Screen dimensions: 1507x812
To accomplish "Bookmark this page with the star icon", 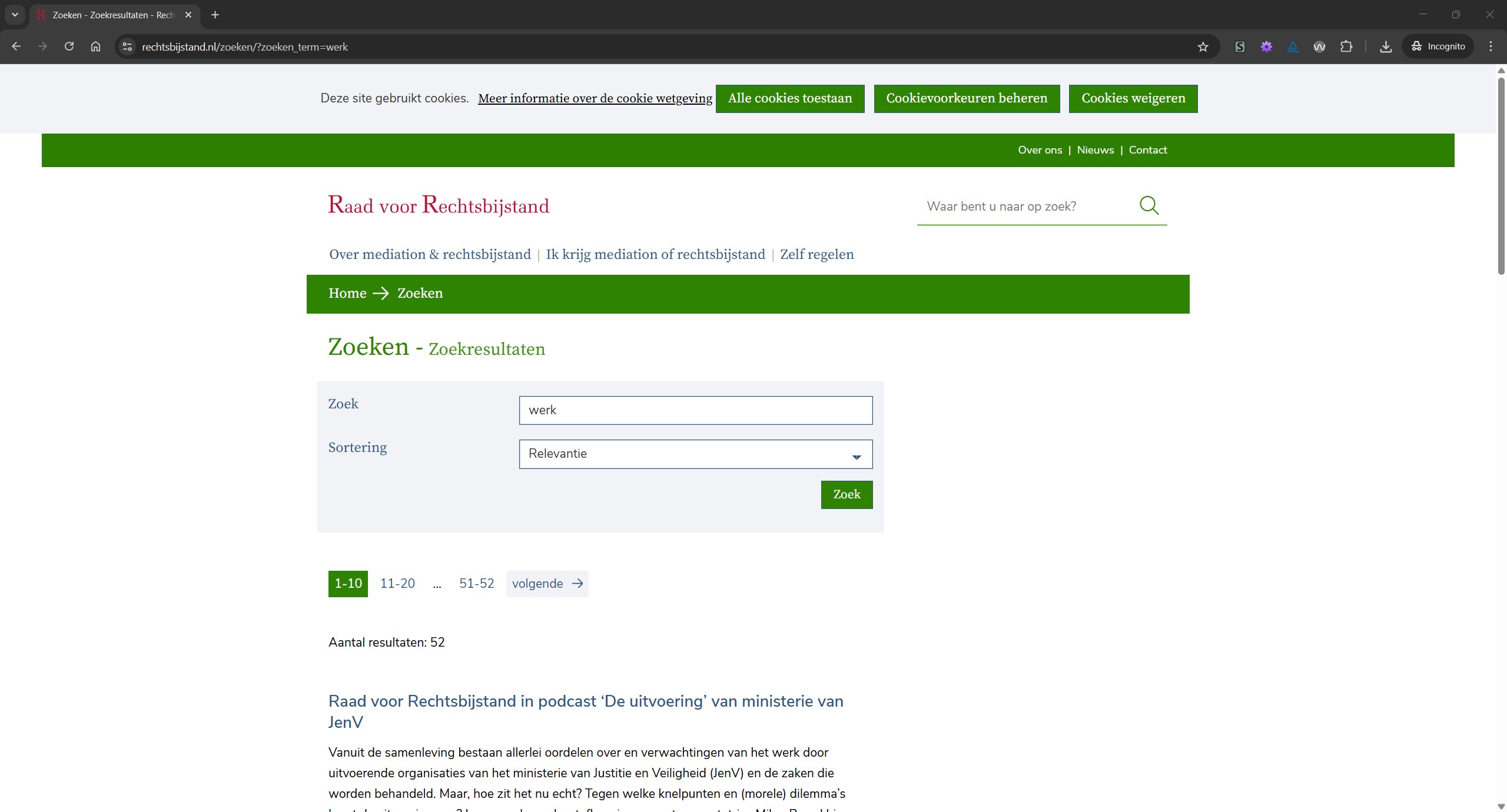I will click(1203, 46).
